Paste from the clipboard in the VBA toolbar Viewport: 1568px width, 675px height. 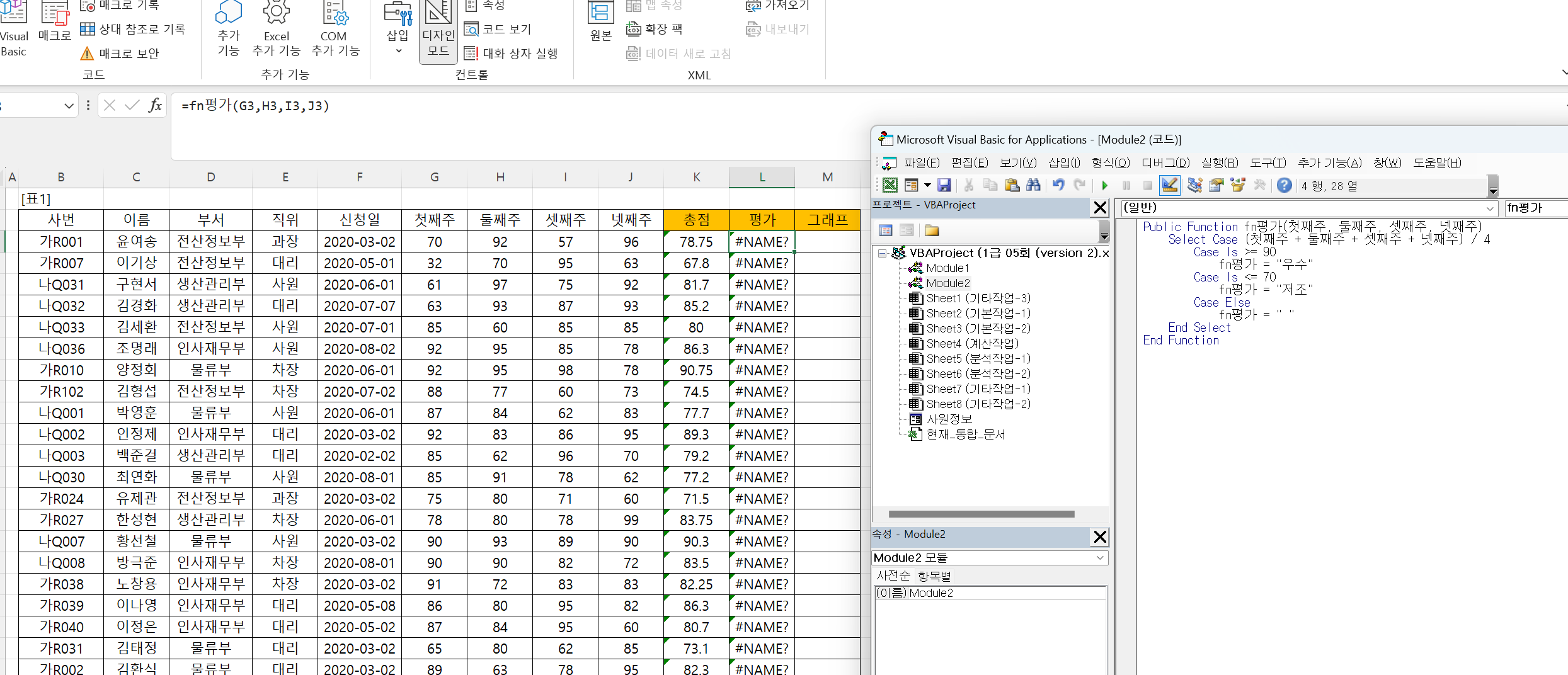click(1012, 185)
